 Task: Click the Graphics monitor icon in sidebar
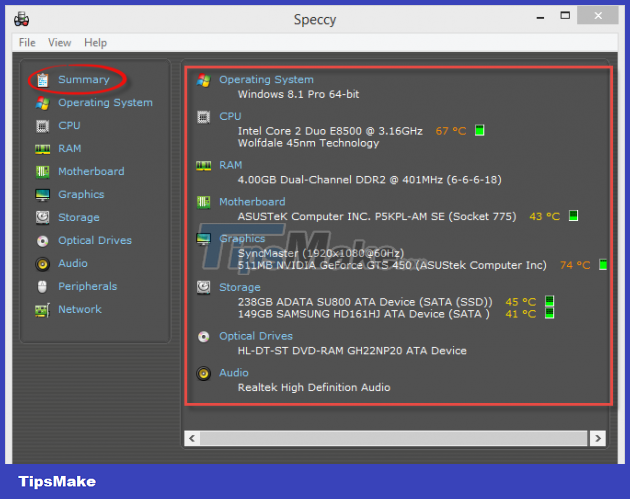tap(43, 195)
